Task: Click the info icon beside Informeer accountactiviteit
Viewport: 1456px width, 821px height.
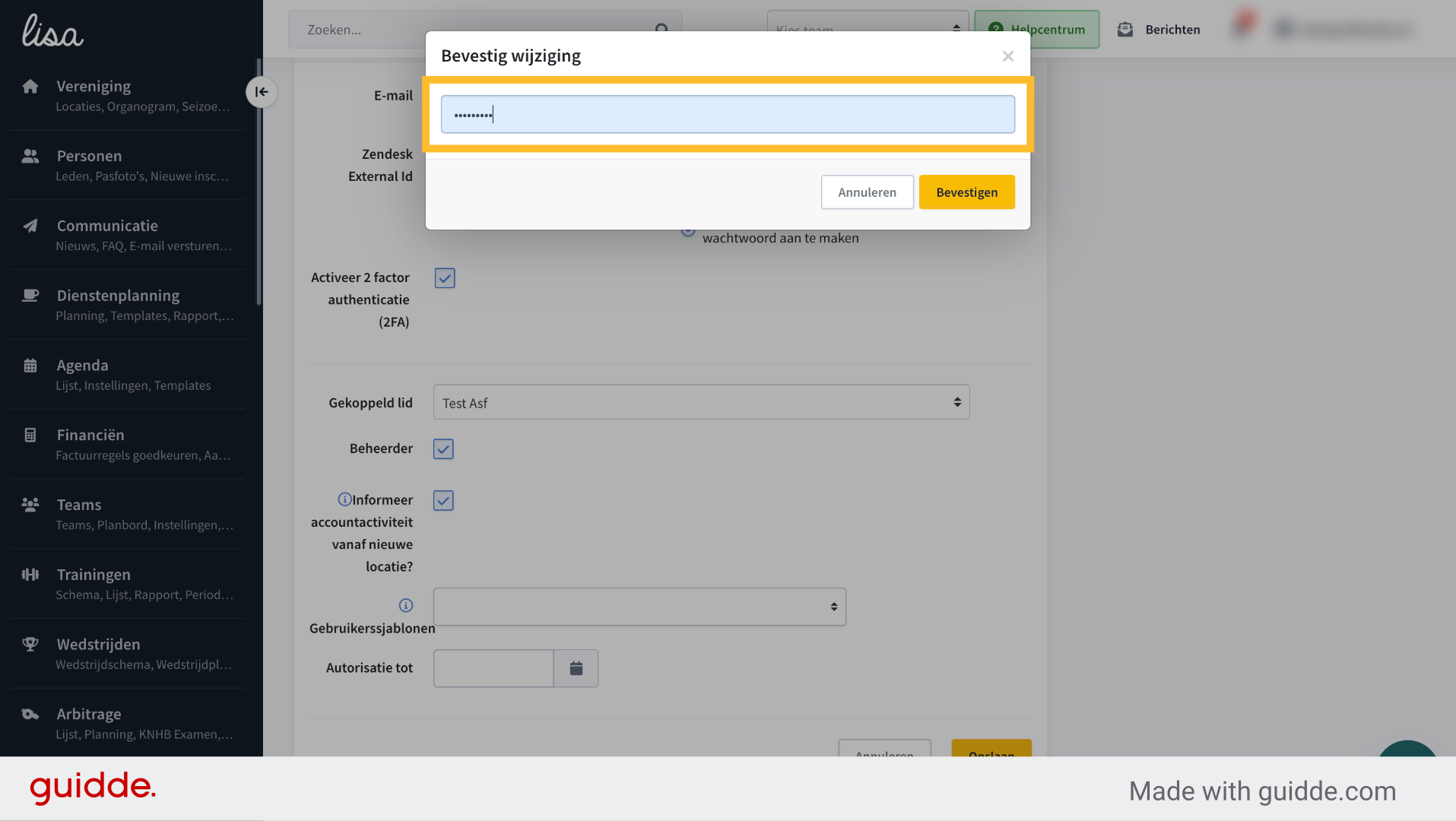Action: [x=344, y=499]
